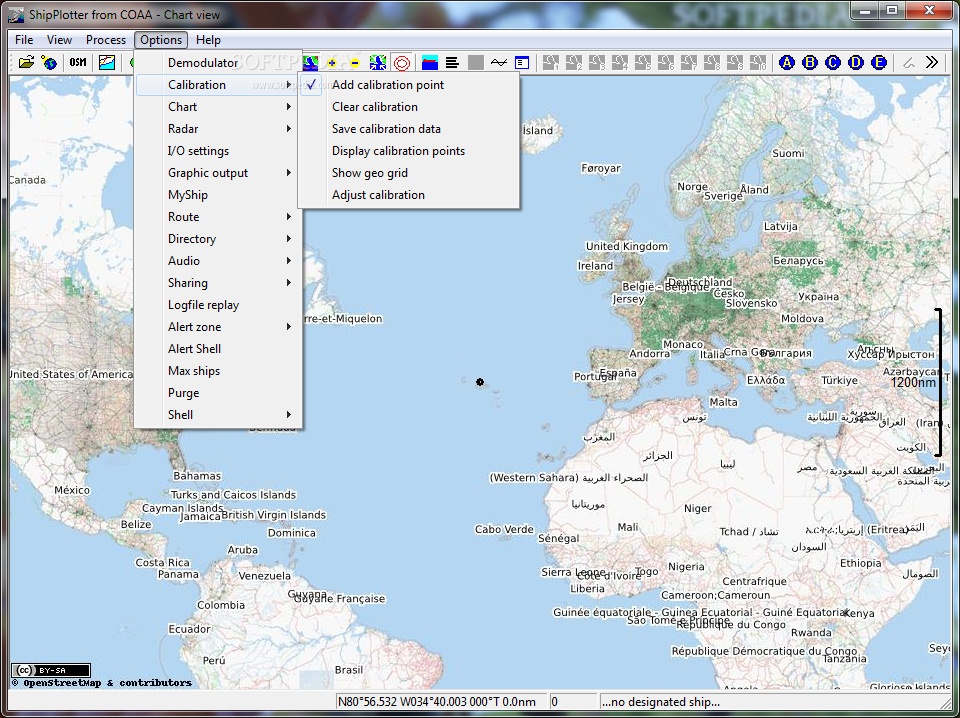
Task: Click the cc BY-SA license badge
Action: pyautogui.click(x=51, y=670)
